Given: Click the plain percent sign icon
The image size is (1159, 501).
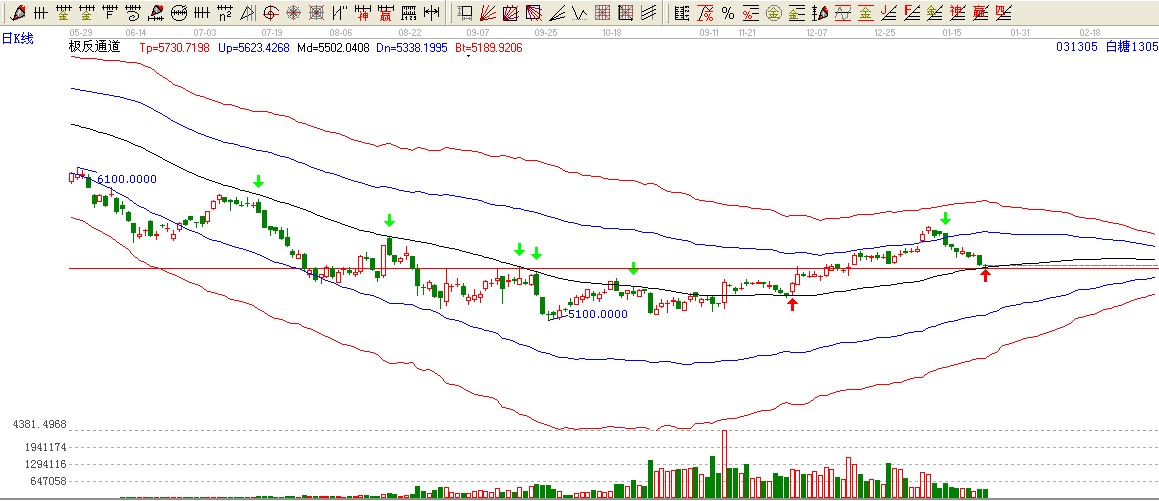Looking at the screenshot, I should tap(727, 13).
